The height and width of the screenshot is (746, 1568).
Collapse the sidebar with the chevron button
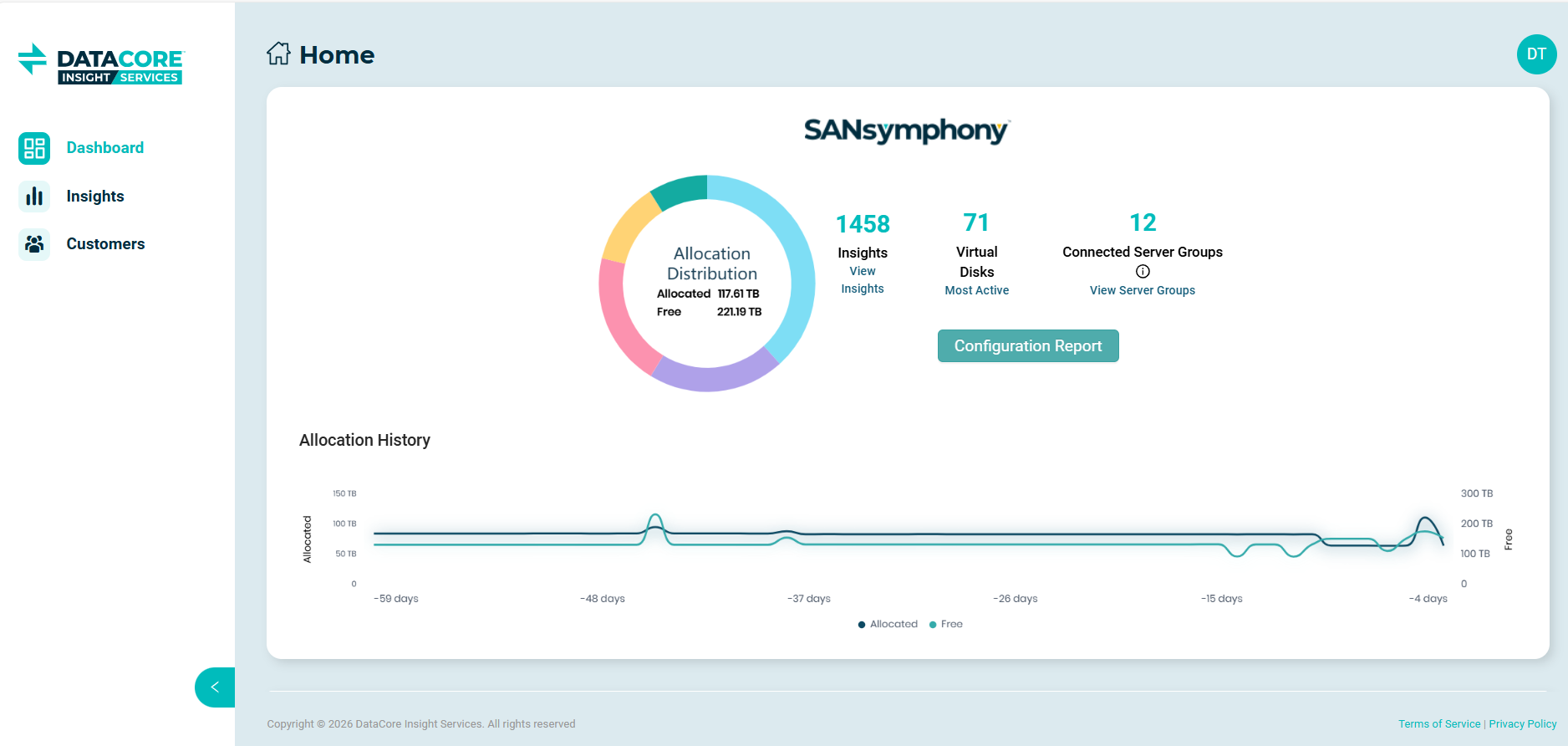click(215, 687)
